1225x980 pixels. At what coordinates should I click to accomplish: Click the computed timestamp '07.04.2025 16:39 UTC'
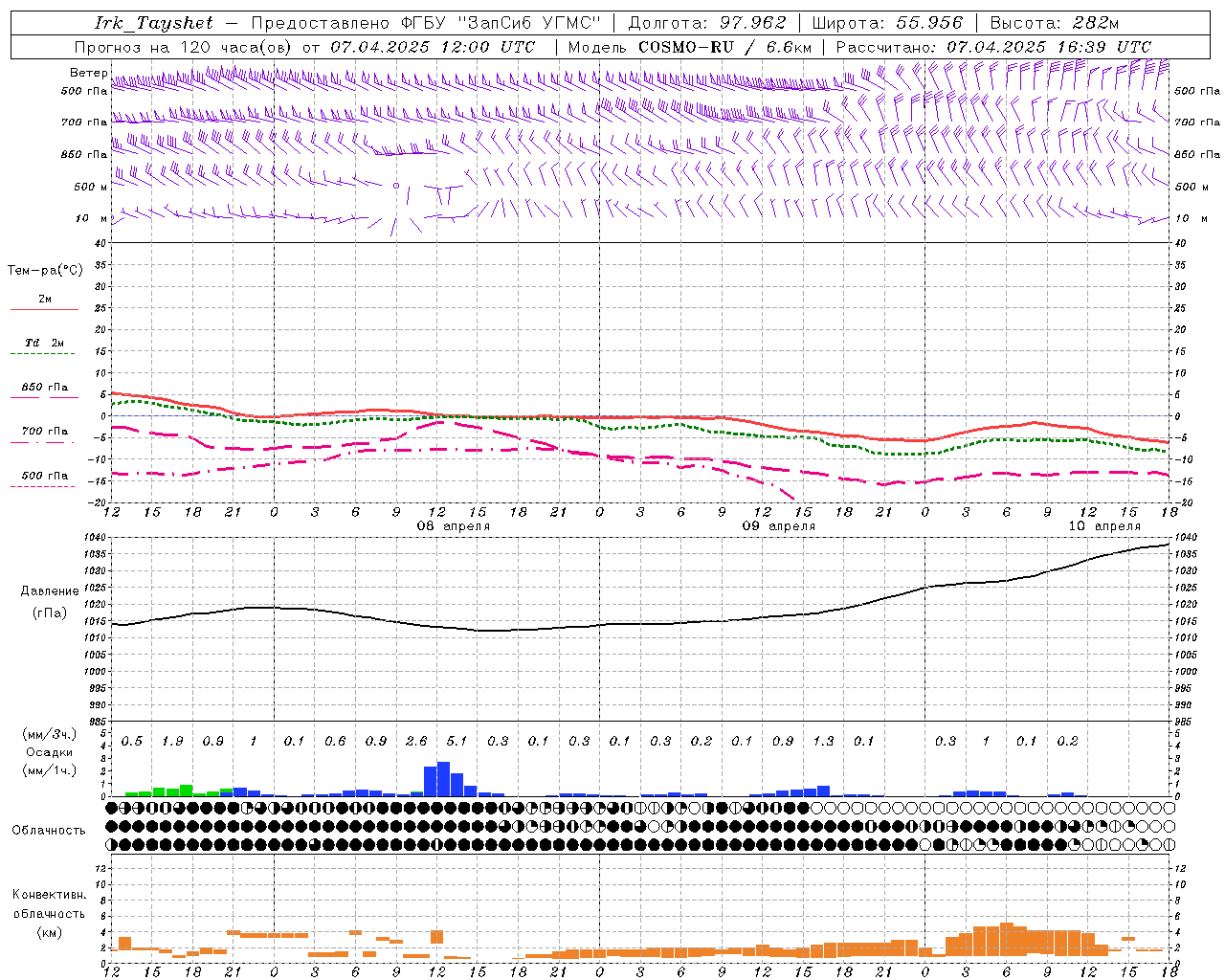tap(1049, 47)
